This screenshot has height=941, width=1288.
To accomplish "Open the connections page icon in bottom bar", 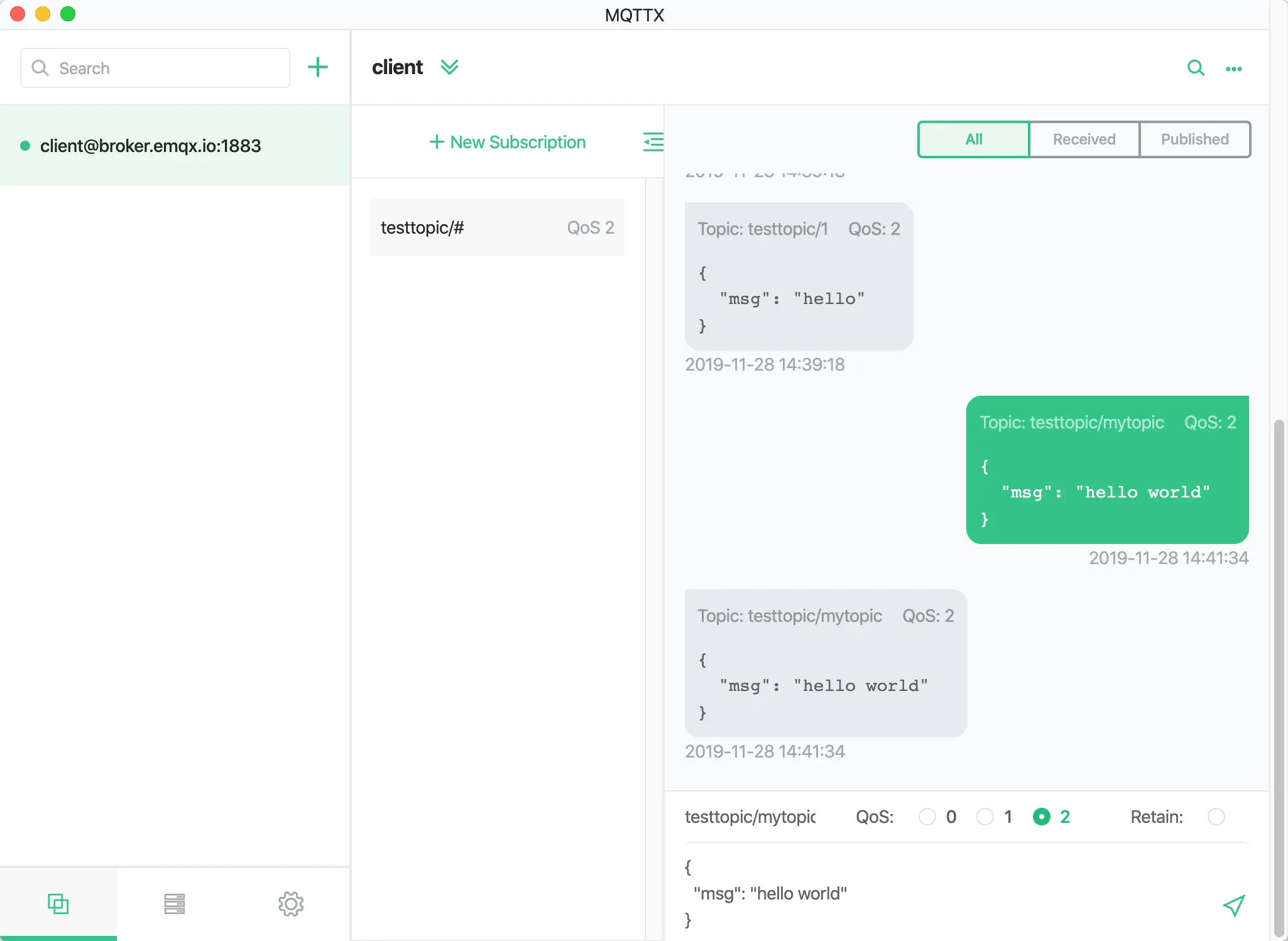I will click(58, 903).
